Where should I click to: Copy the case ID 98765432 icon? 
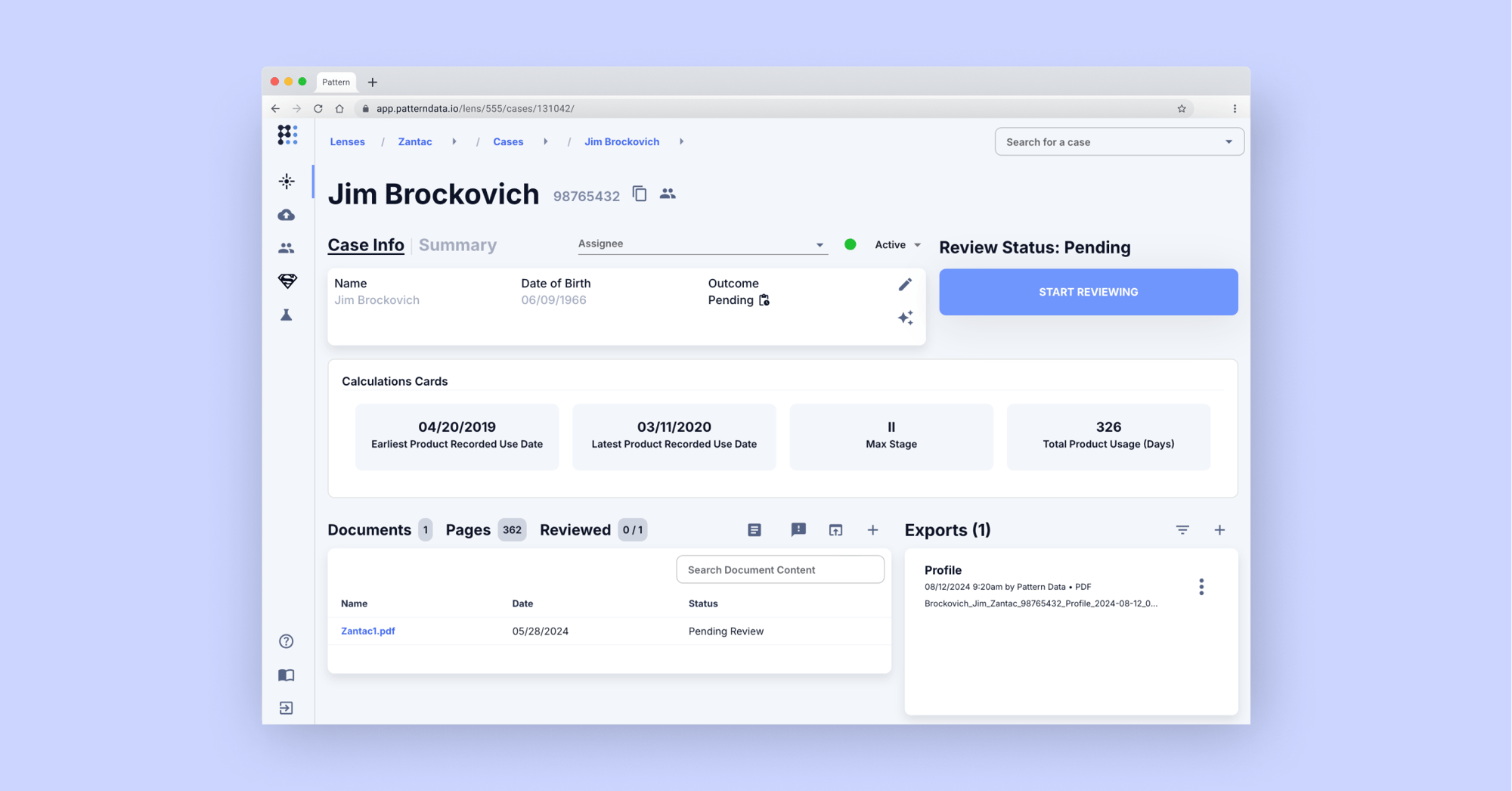pyautogui.click(x=640, y=194)
